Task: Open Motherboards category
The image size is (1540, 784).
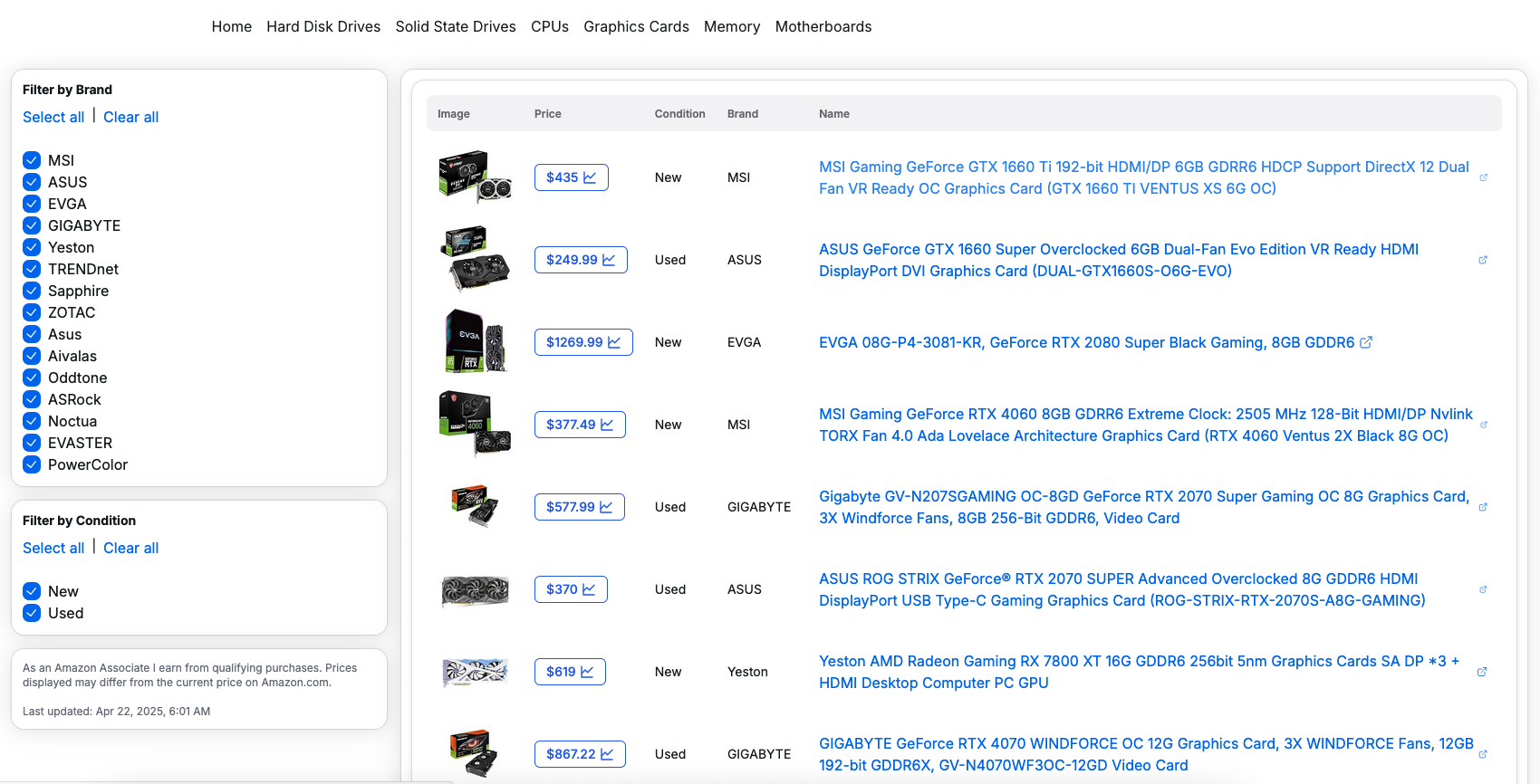Action: coord(823,27)
